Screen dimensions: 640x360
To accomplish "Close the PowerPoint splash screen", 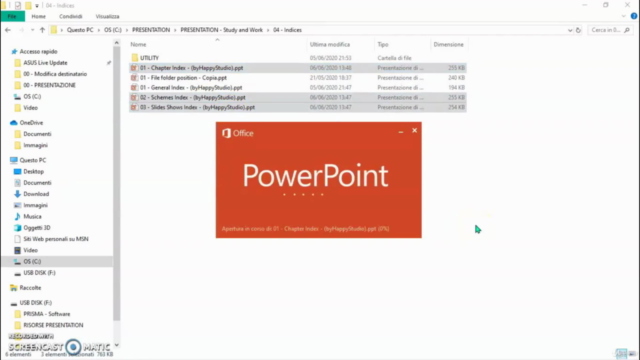I will click(x=414, y=131).
